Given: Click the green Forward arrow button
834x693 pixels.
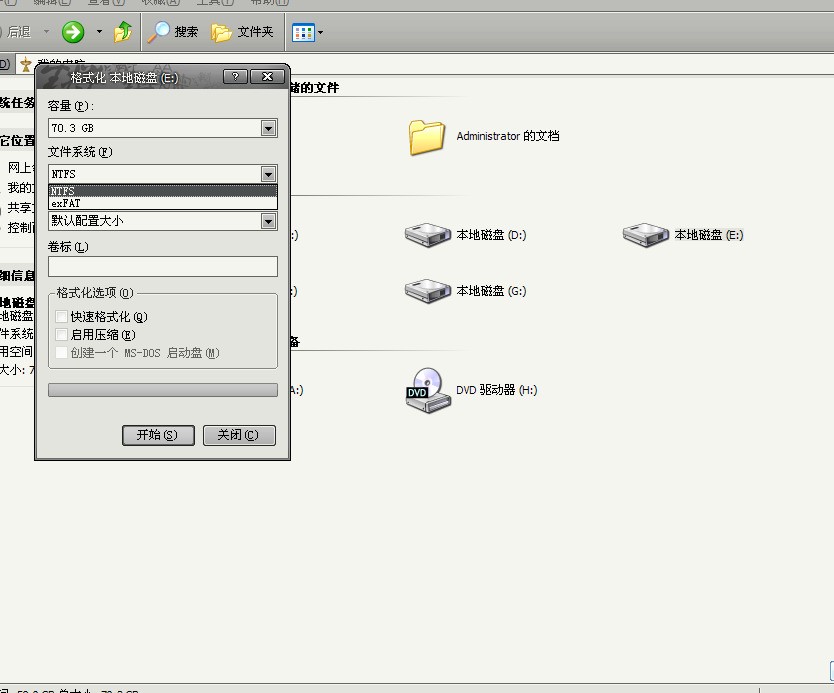Looking at the screenshot, I should 73,32.
